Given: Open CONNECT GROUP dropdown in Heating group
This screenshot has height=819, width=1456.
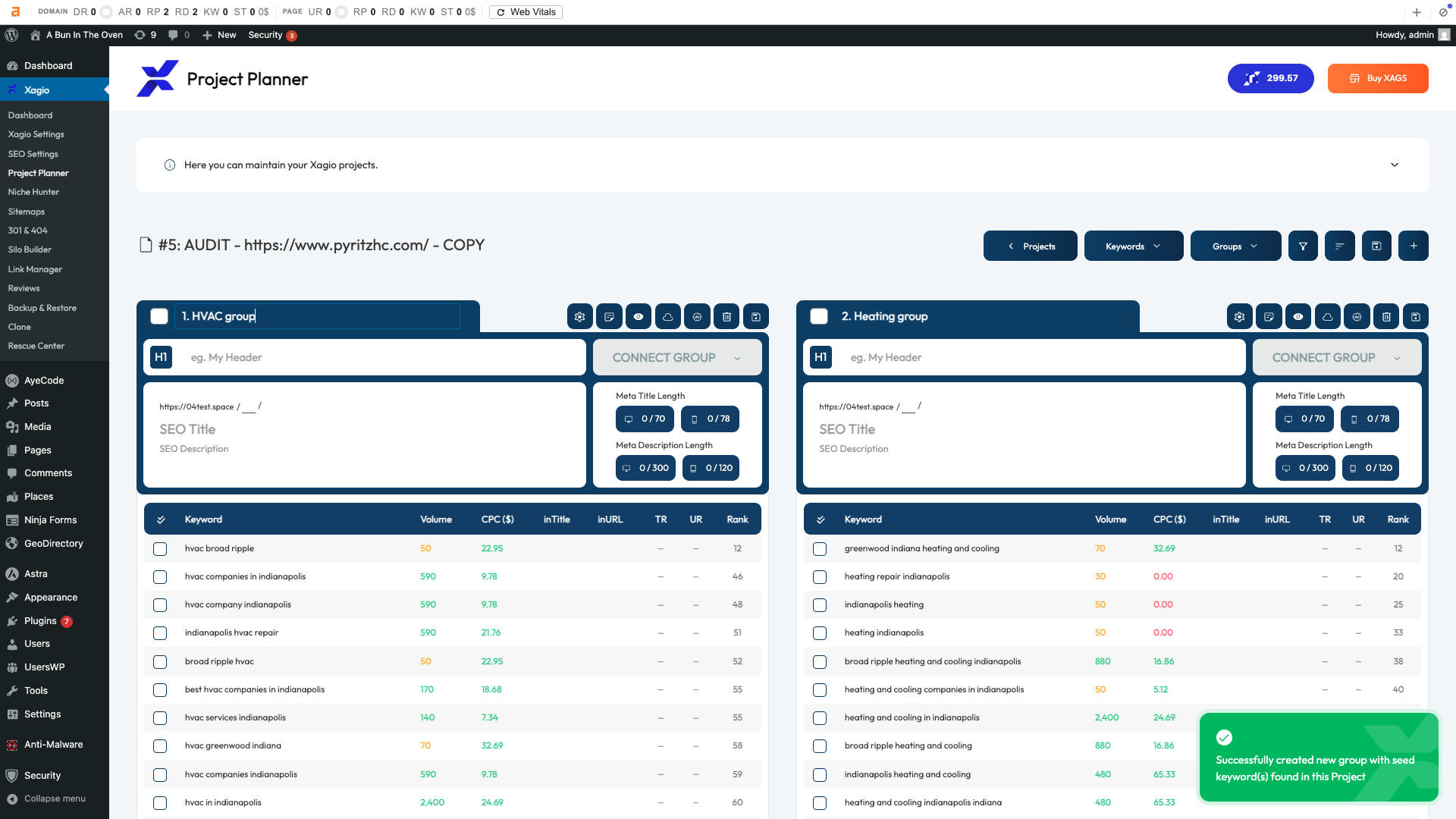Looking at the screenshot, I should coord(1337,357).
